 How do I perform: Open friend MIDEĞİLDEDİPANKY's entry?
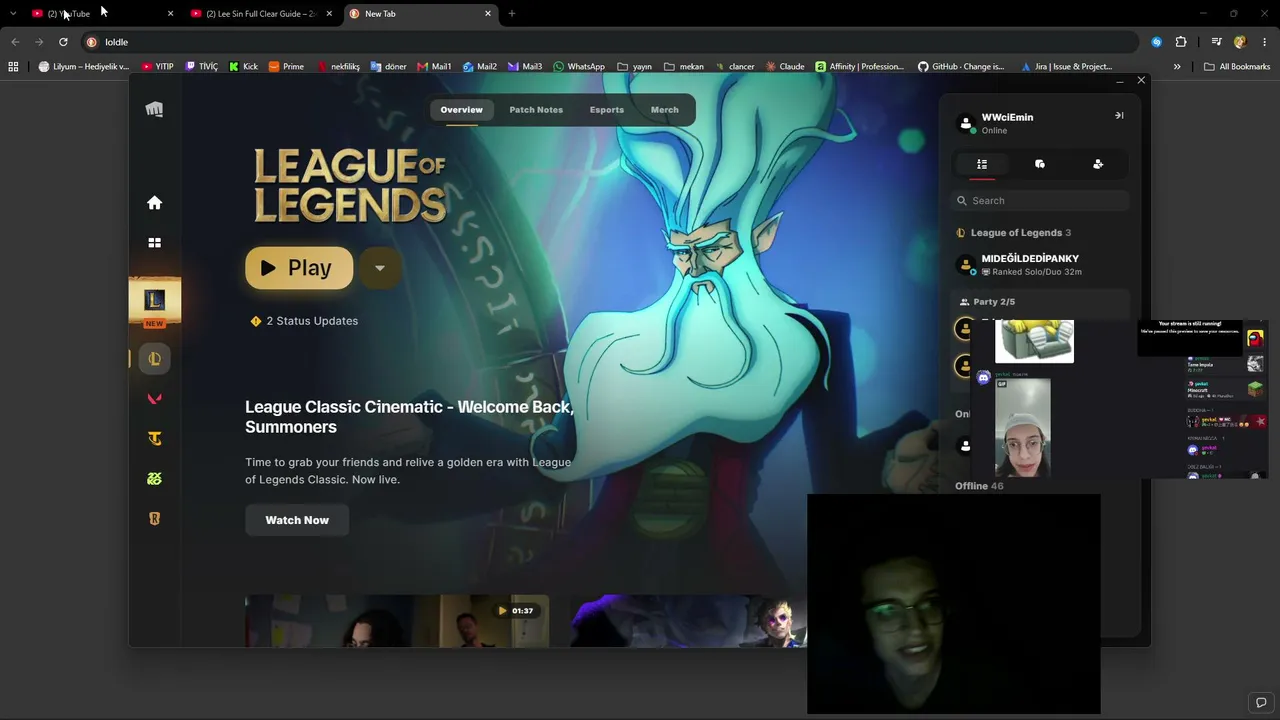pyautogui.click(x=1040, y=265)
